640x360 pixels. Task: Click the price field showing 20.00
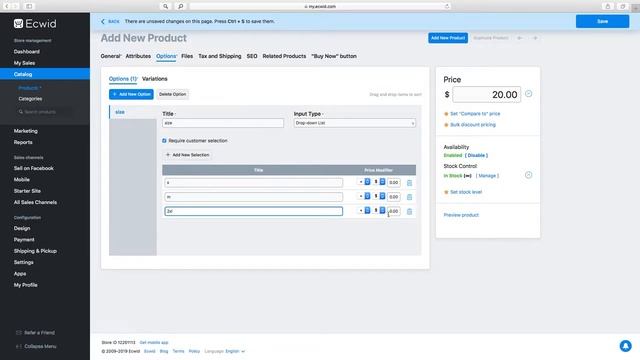pos(487,95)
